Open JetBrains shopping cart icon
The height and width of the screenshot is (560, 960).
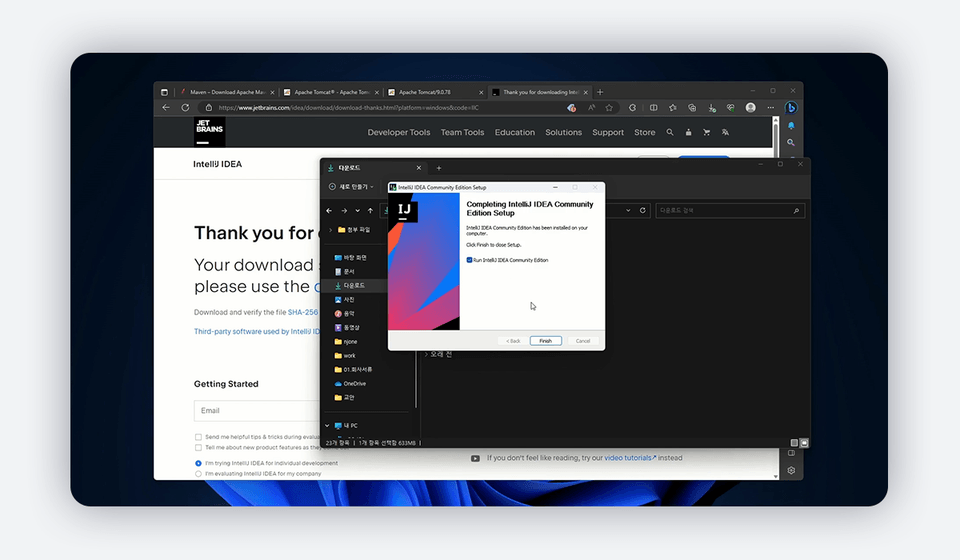[707, 132]
